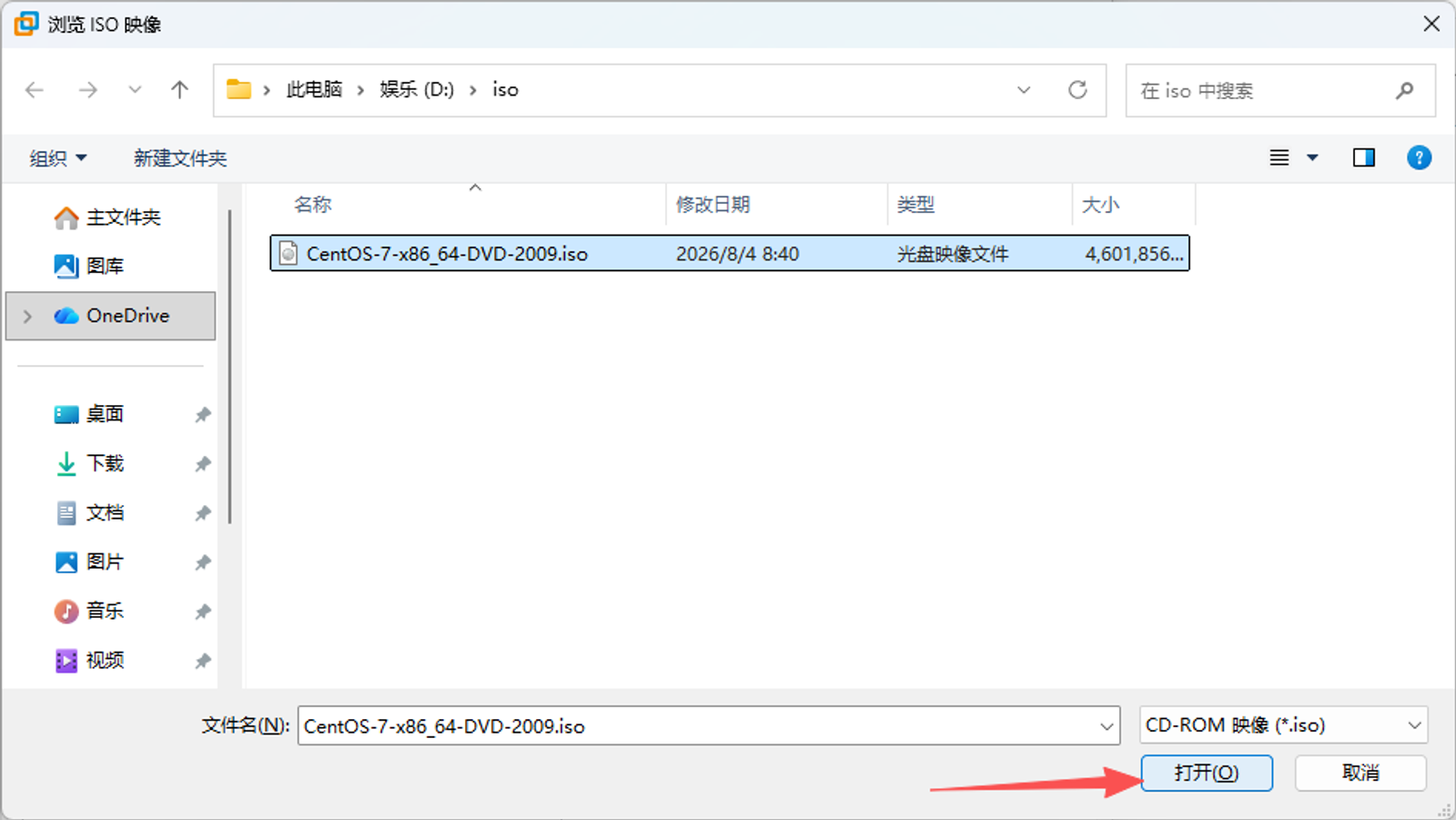Open the 组织 menu

58,158
